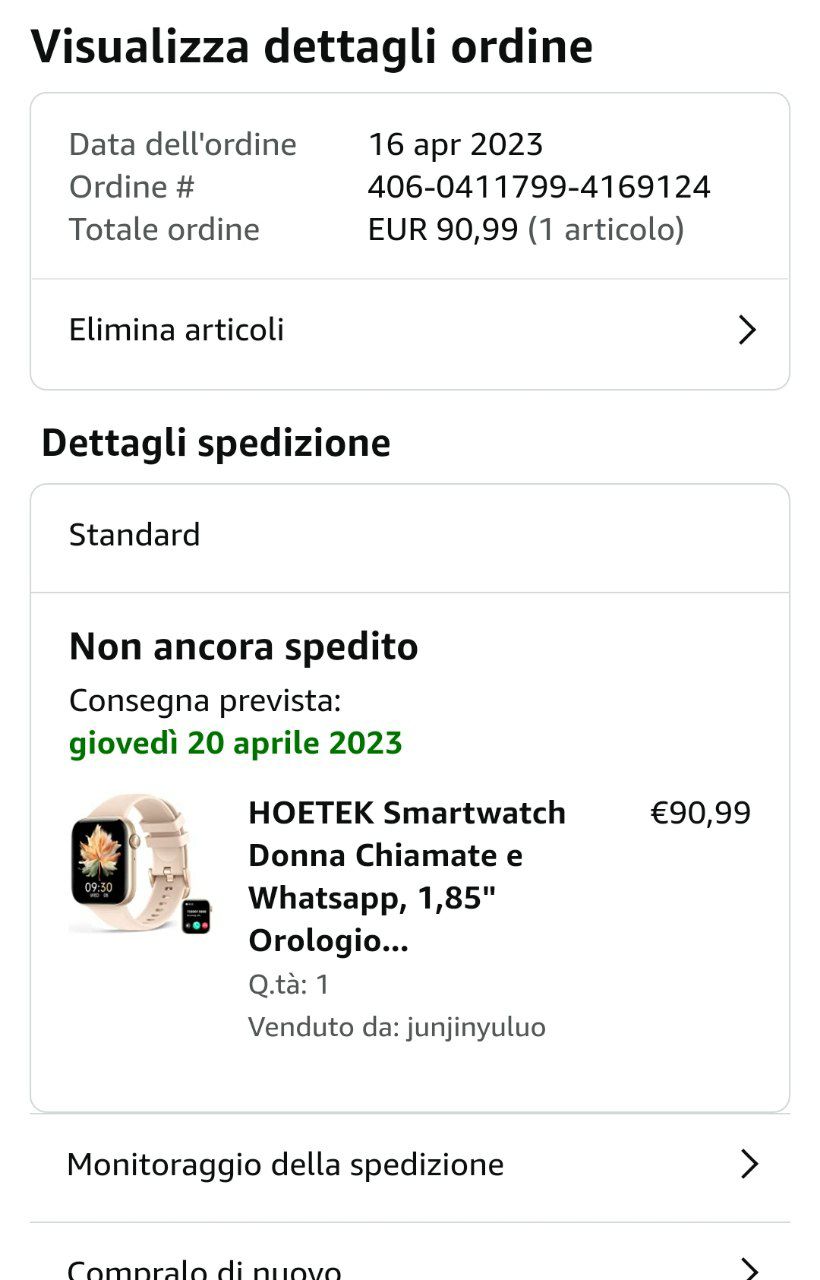This screenshot has width=820, height=1280.
Task: Click the seller name junjinyuluo
Action: (x=476, y=1027)
